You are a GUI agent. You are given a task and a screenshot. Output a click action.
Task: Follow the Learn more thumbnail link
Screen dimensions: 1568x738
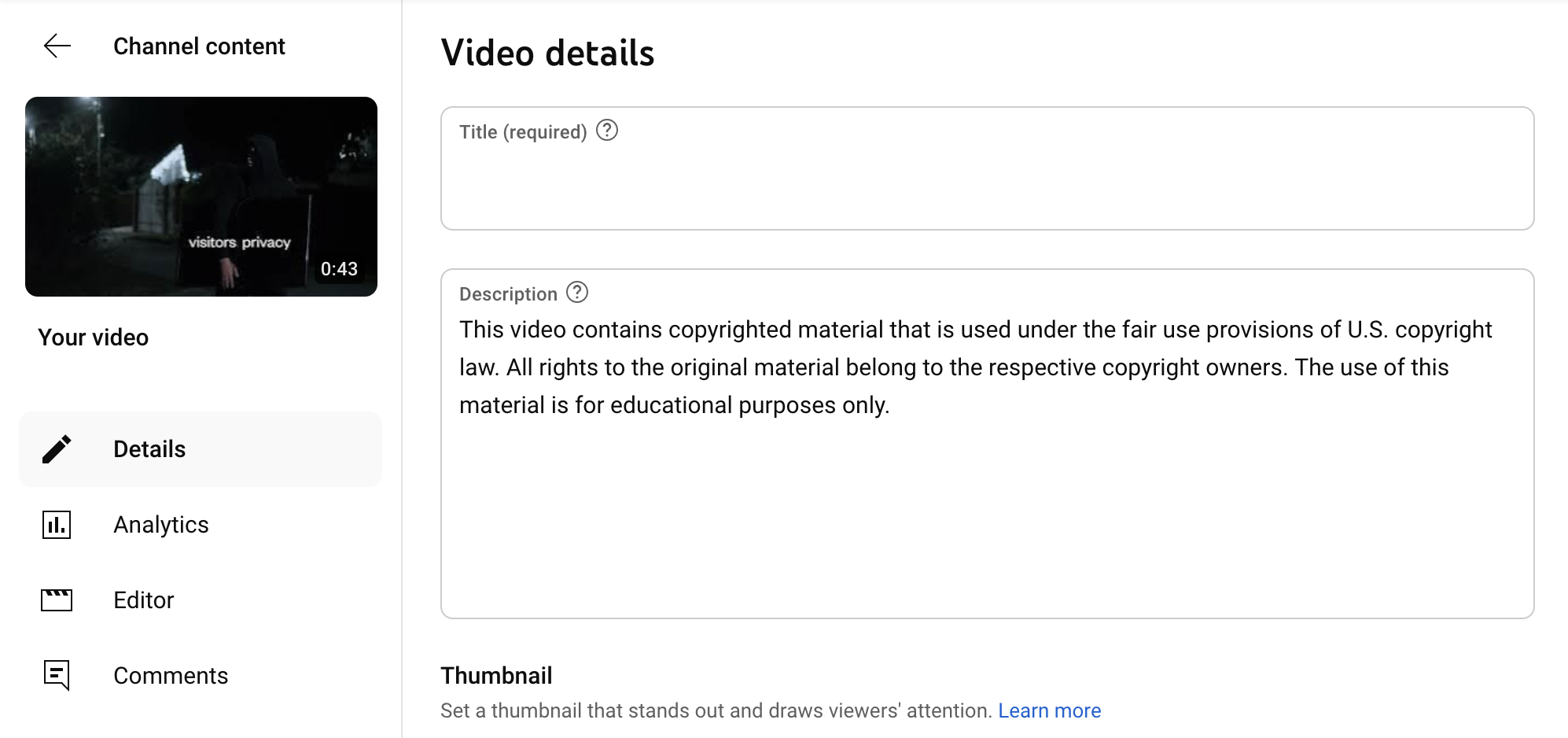(x=1049, y=710)
